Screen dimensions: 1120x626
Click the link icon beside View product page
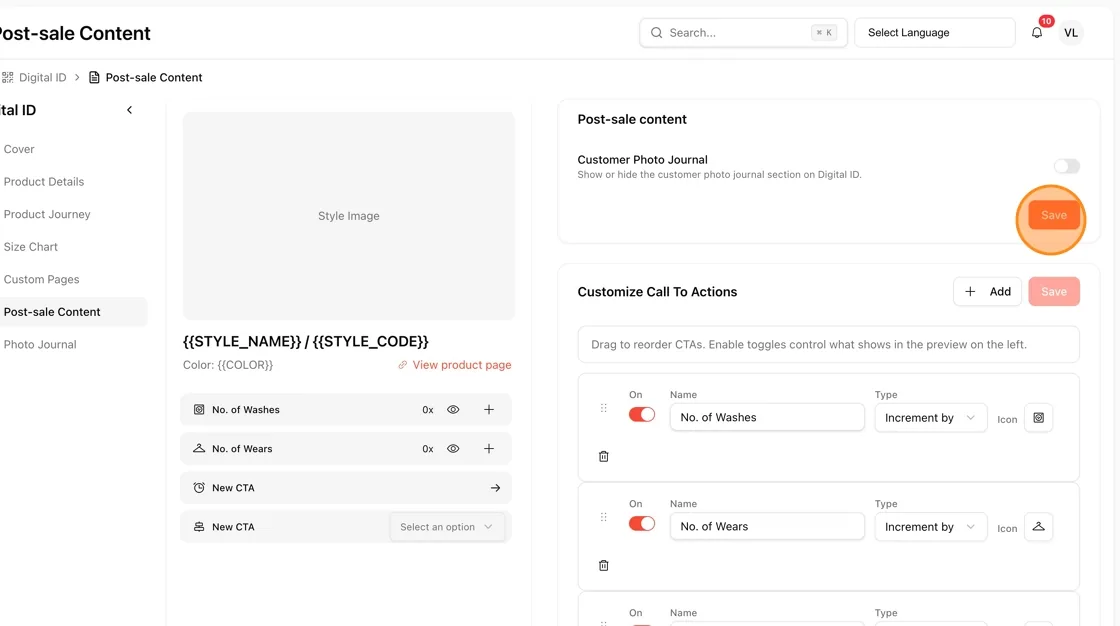click(x=403, y=365)
